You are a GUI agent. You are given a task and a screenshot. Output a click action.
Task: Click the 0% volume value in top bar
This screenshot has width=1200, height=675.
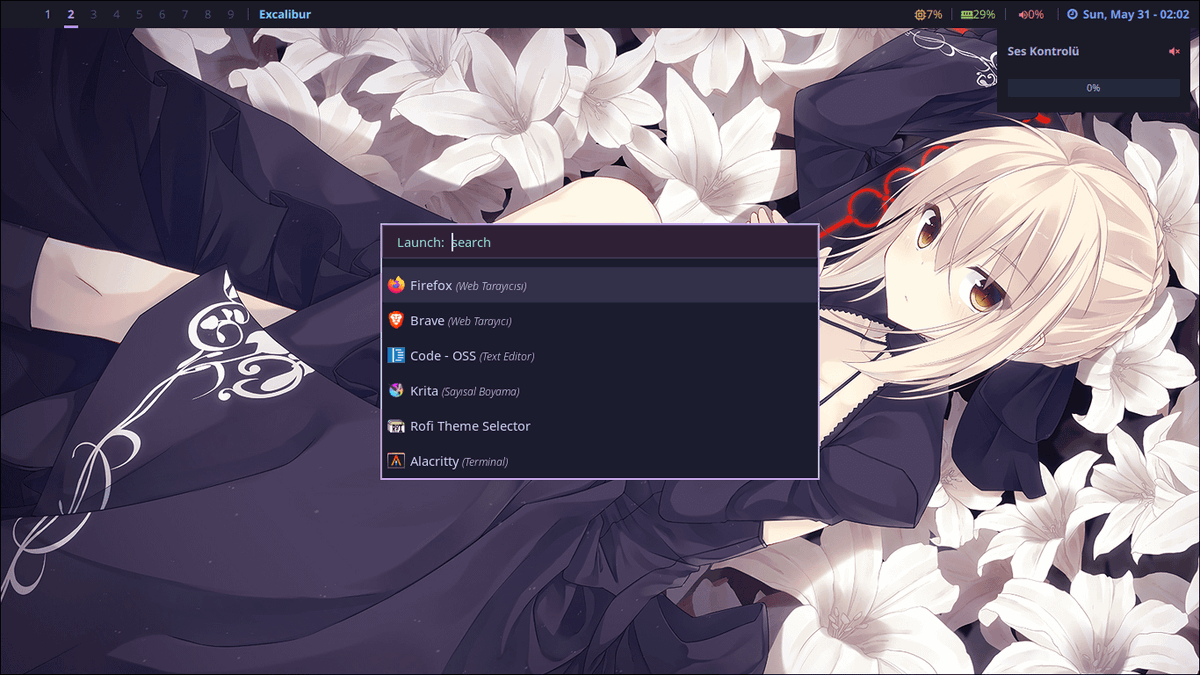(x=1037, y=14)
